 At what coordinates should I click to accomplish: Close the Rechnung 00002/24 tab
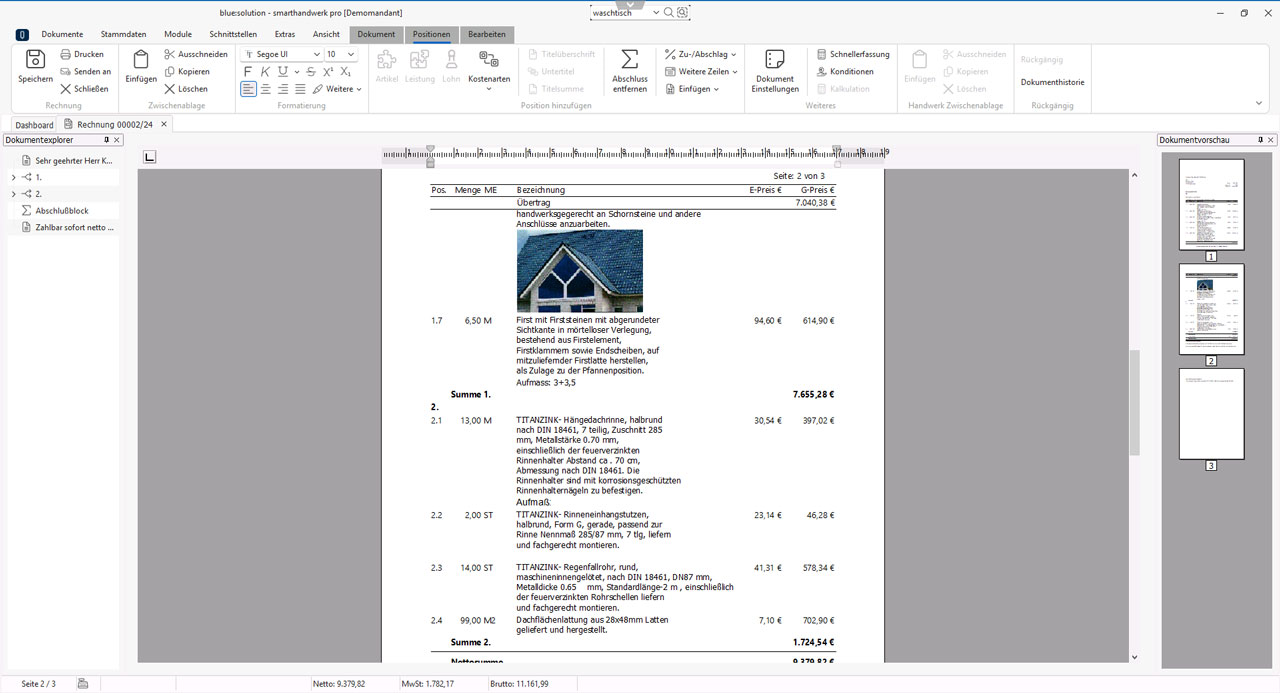[x=164, y=124]
